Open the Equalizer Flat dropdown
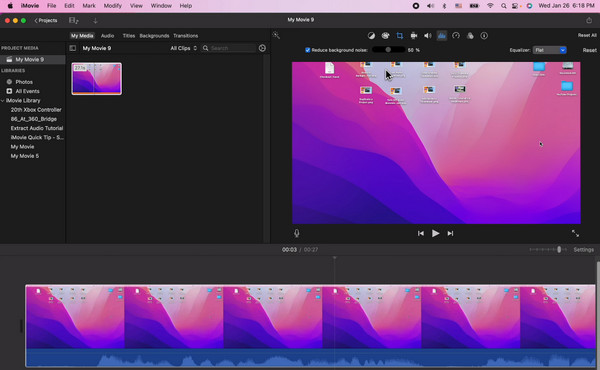Screen dimensions: 600x370 pos(549,50)
